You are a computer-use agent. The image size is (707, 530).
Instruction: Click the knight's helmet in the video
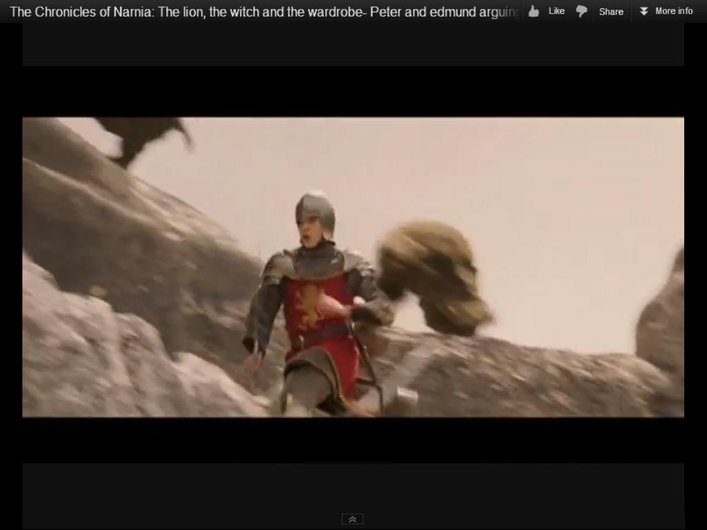[x=314, y=210]
